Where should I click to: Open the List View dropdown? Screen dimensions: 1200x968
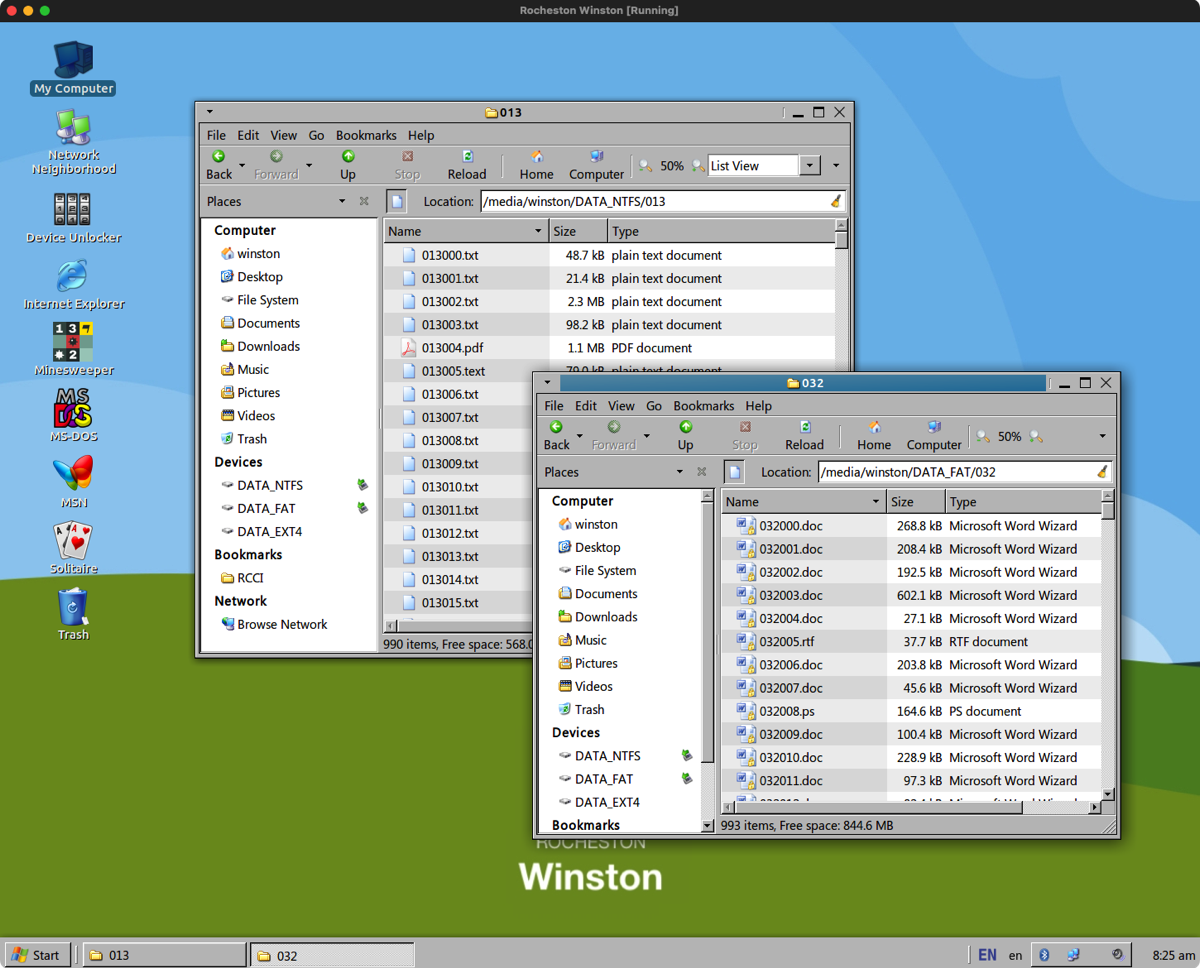point(810,166)
